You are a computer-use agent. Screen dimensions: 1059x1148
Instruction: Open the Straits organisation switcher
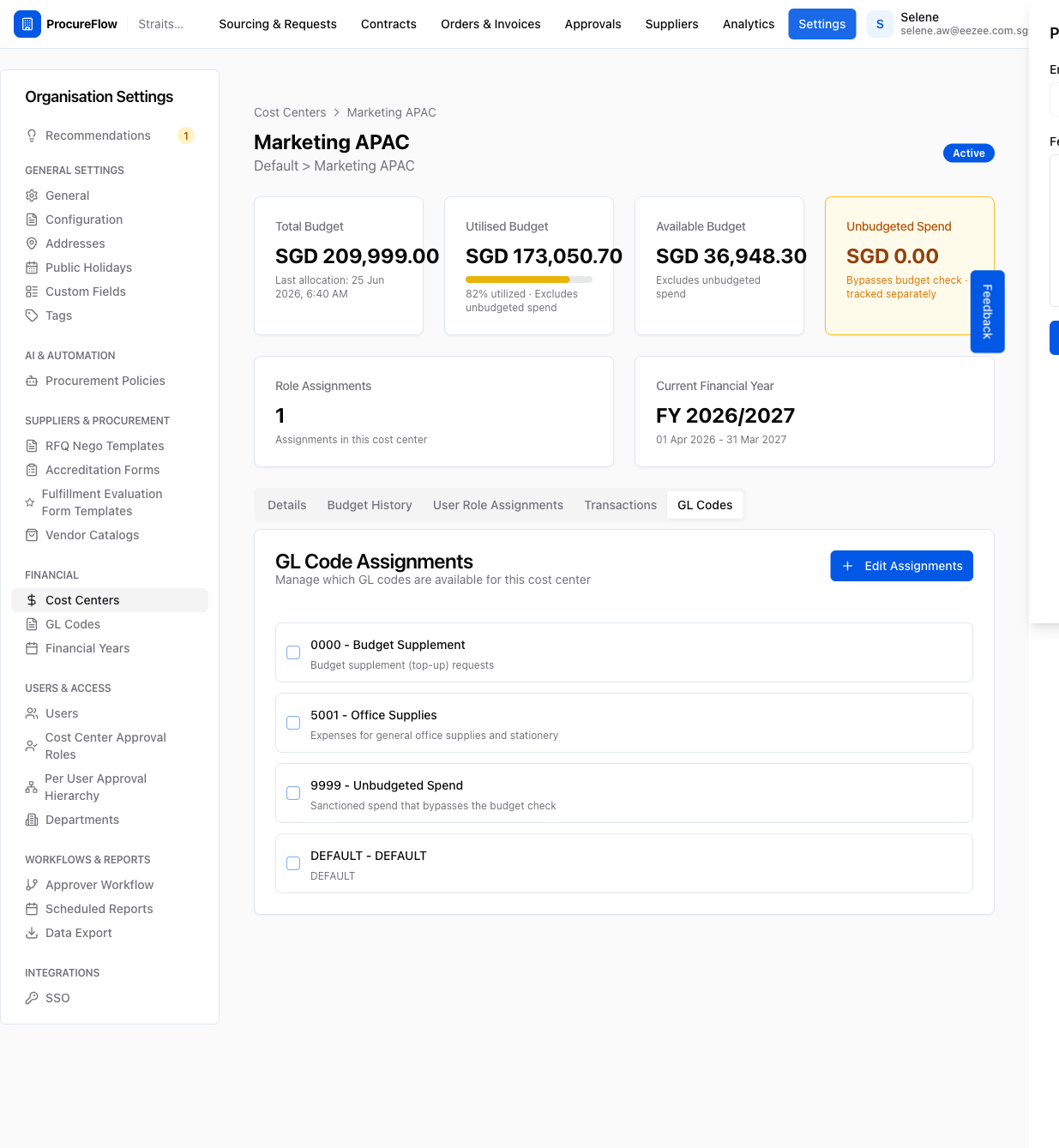160,24
